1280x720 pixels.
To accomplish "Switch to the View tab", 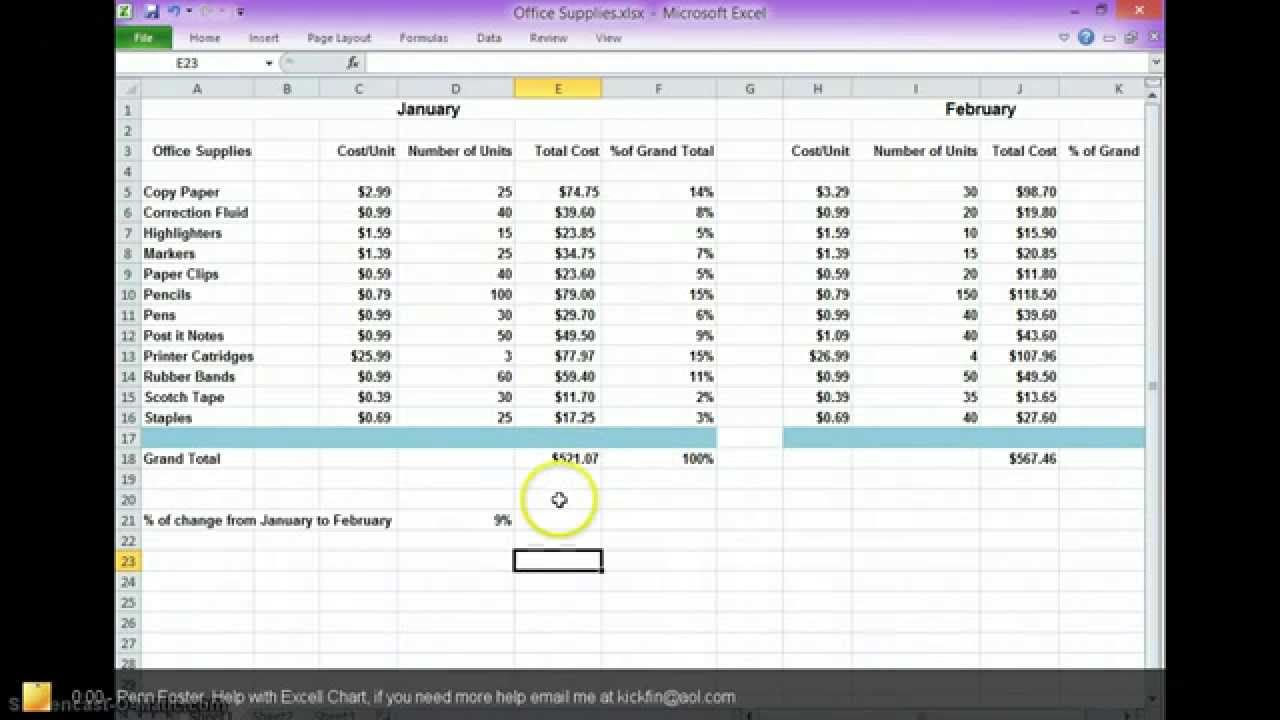I will coord(608,38).
